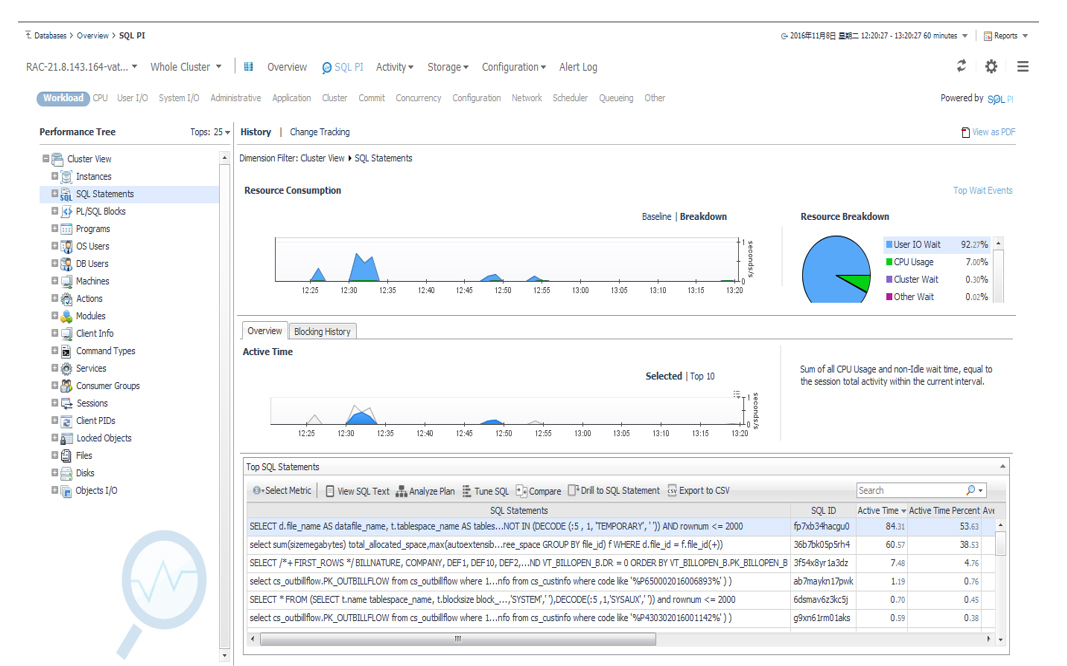The width and height of the screenshot is (1067, 666).
Task: Click the Databases breadcrumb
Action: click(x=50, y=35)
